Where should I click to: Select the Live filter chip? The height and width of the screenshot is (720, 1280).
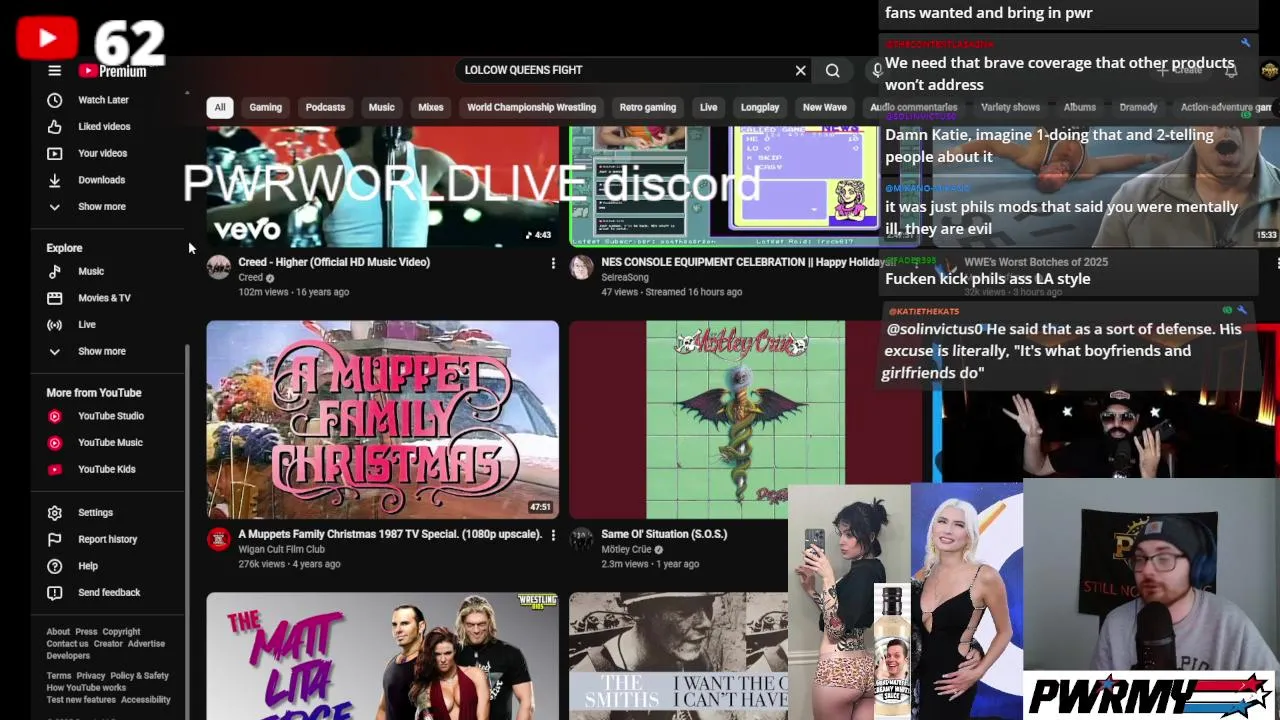tap(709, 107)
